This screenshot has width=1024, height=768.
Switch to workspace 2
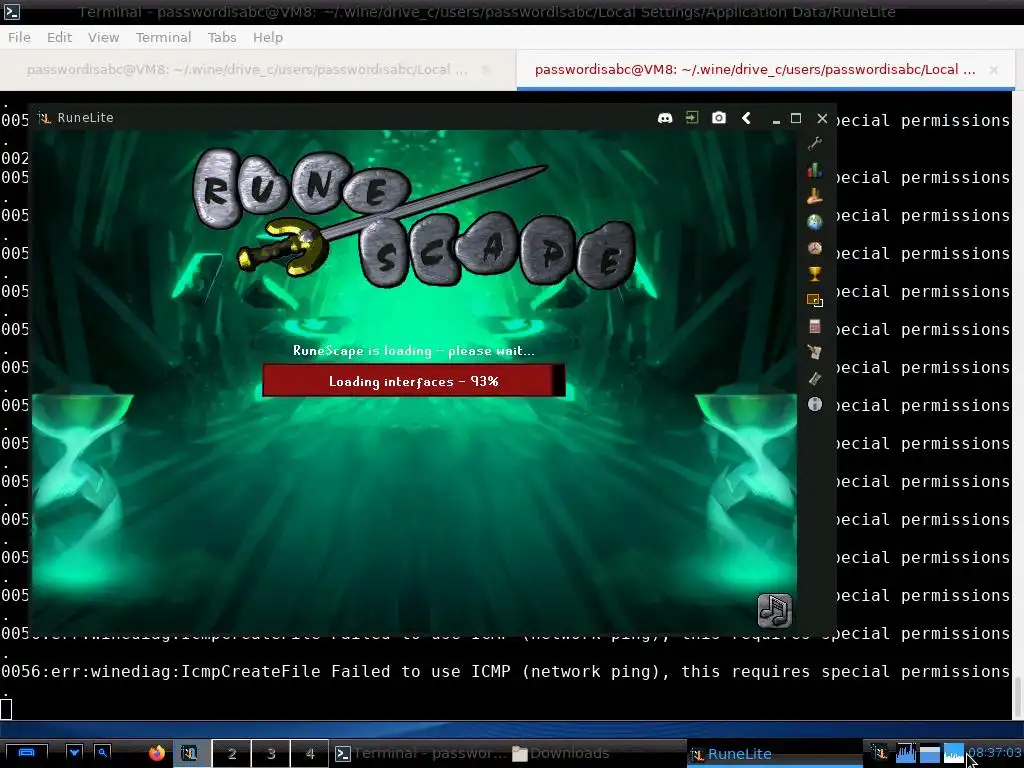click(232, 754)
